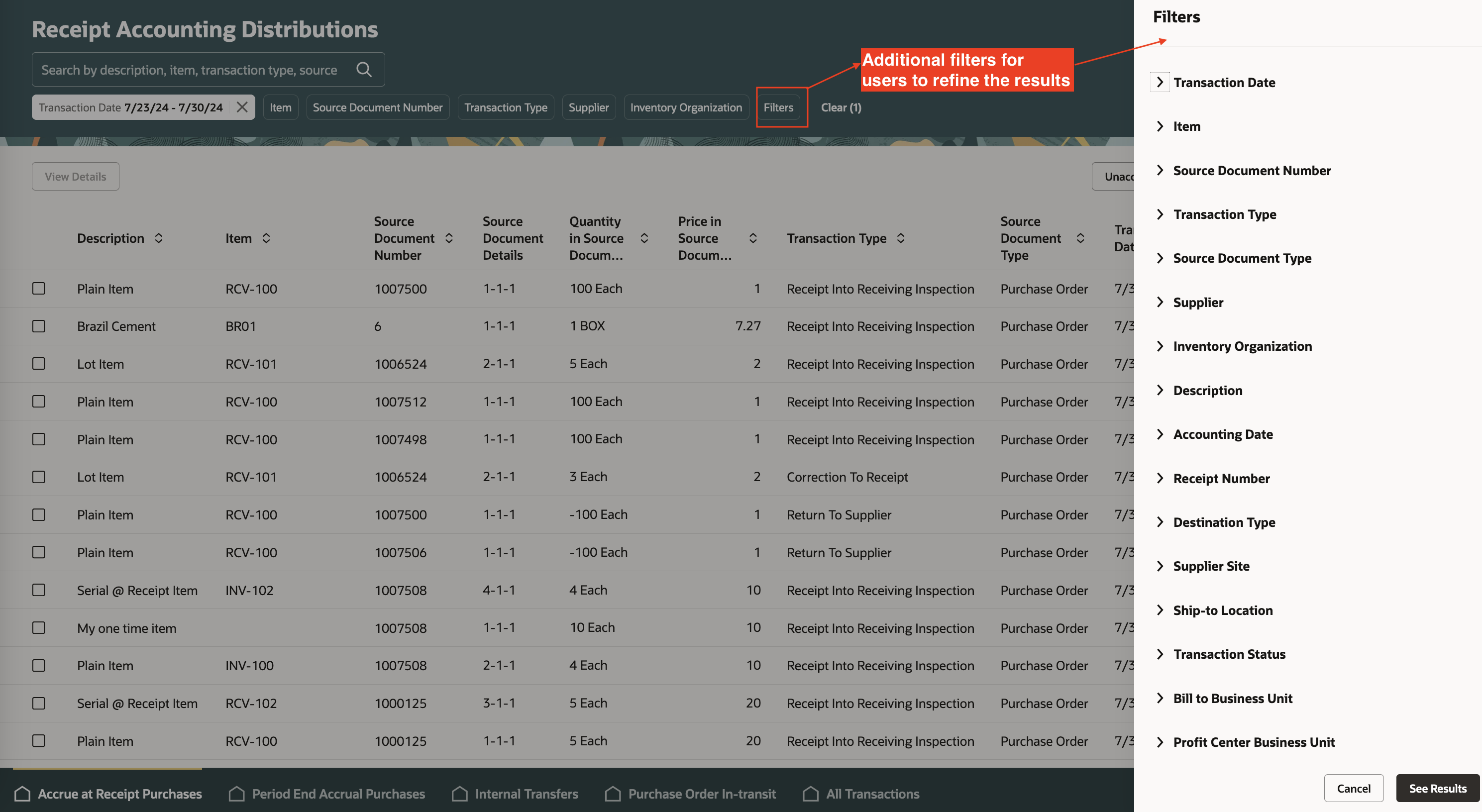Click the Inventory Organization filter chip
The image size is (1482, 812).
686,107
